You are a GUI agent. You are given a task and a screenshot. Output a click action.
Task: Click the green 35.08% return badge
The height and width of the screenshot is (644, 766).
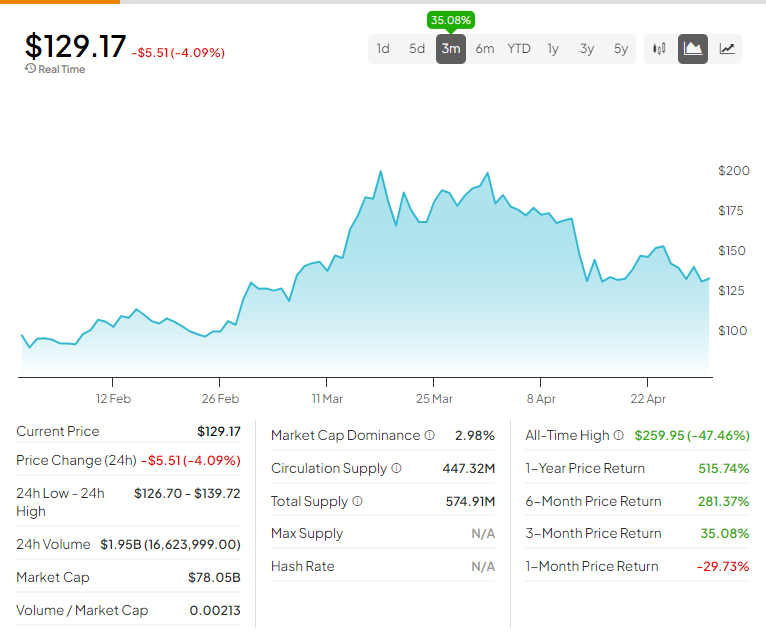tap(451, 20)
